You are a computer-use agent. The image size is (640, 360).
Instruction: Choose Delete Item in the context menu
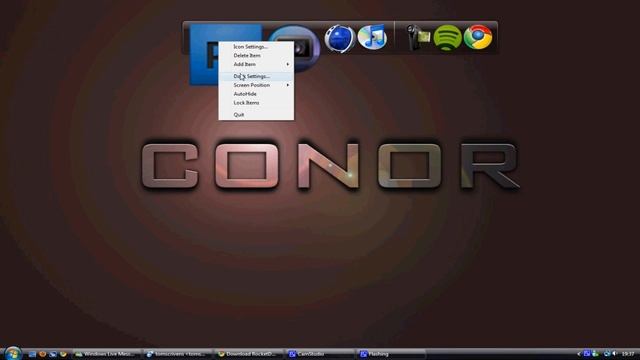[x=256, y=56]
